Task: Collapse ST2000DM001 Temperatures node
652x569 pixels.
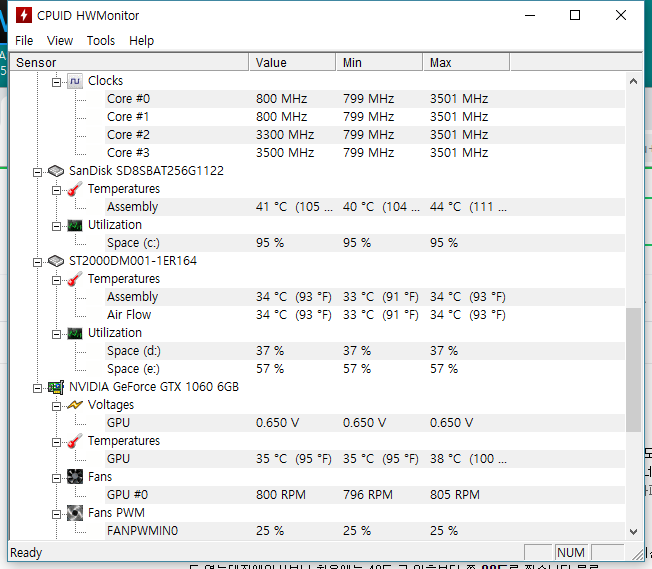Action: tap(56, 280)
